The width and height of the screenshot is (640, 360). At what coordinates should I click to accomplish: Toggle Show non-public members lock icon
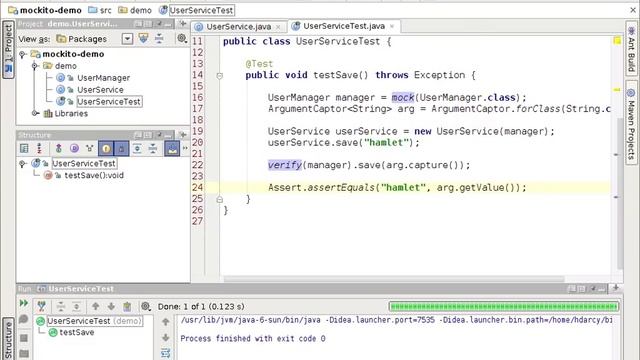[121, 149]
